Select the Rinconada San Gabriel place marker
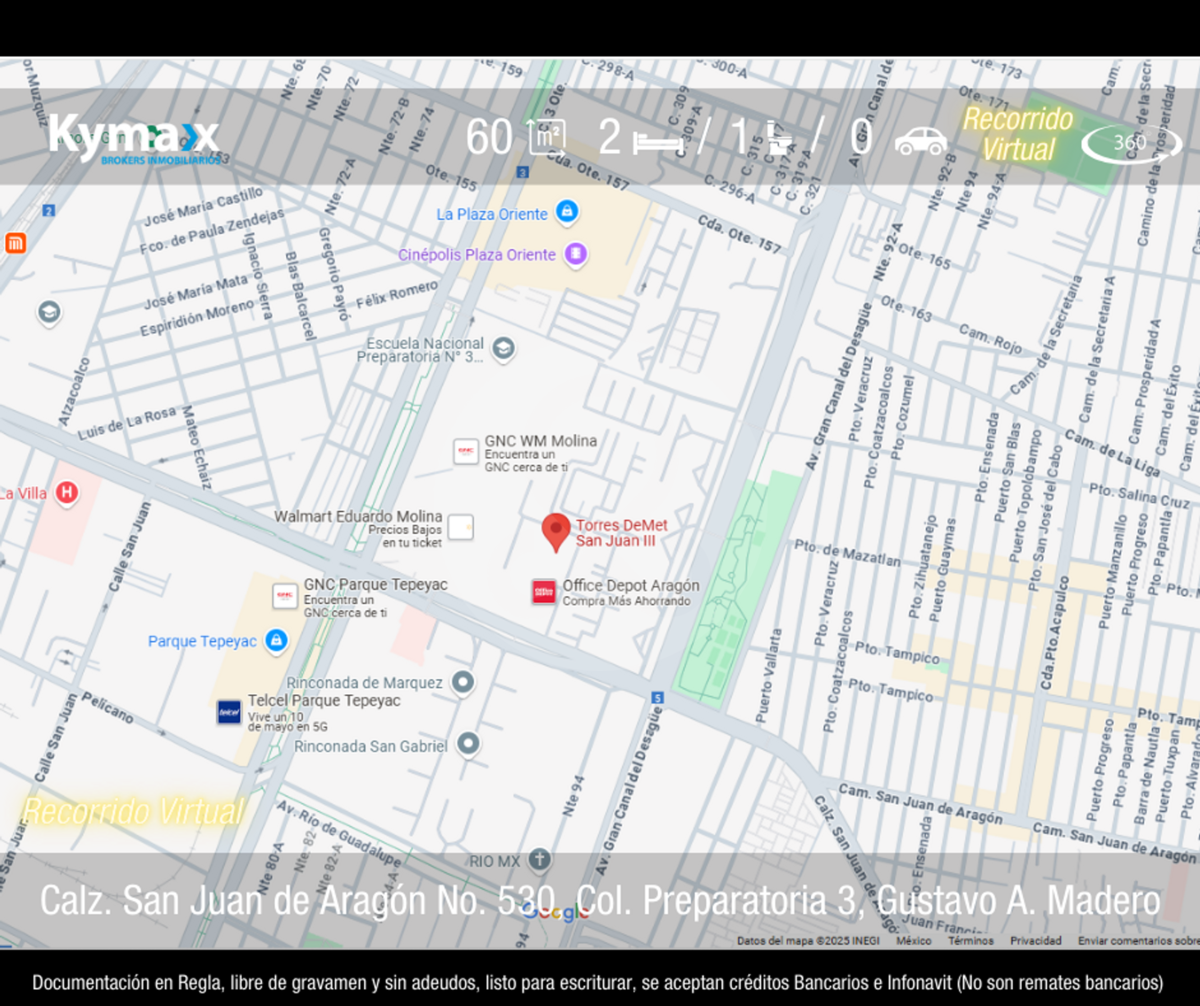Image resolution: width=1200 pixels, height=1006 pixels. [467, 744]
